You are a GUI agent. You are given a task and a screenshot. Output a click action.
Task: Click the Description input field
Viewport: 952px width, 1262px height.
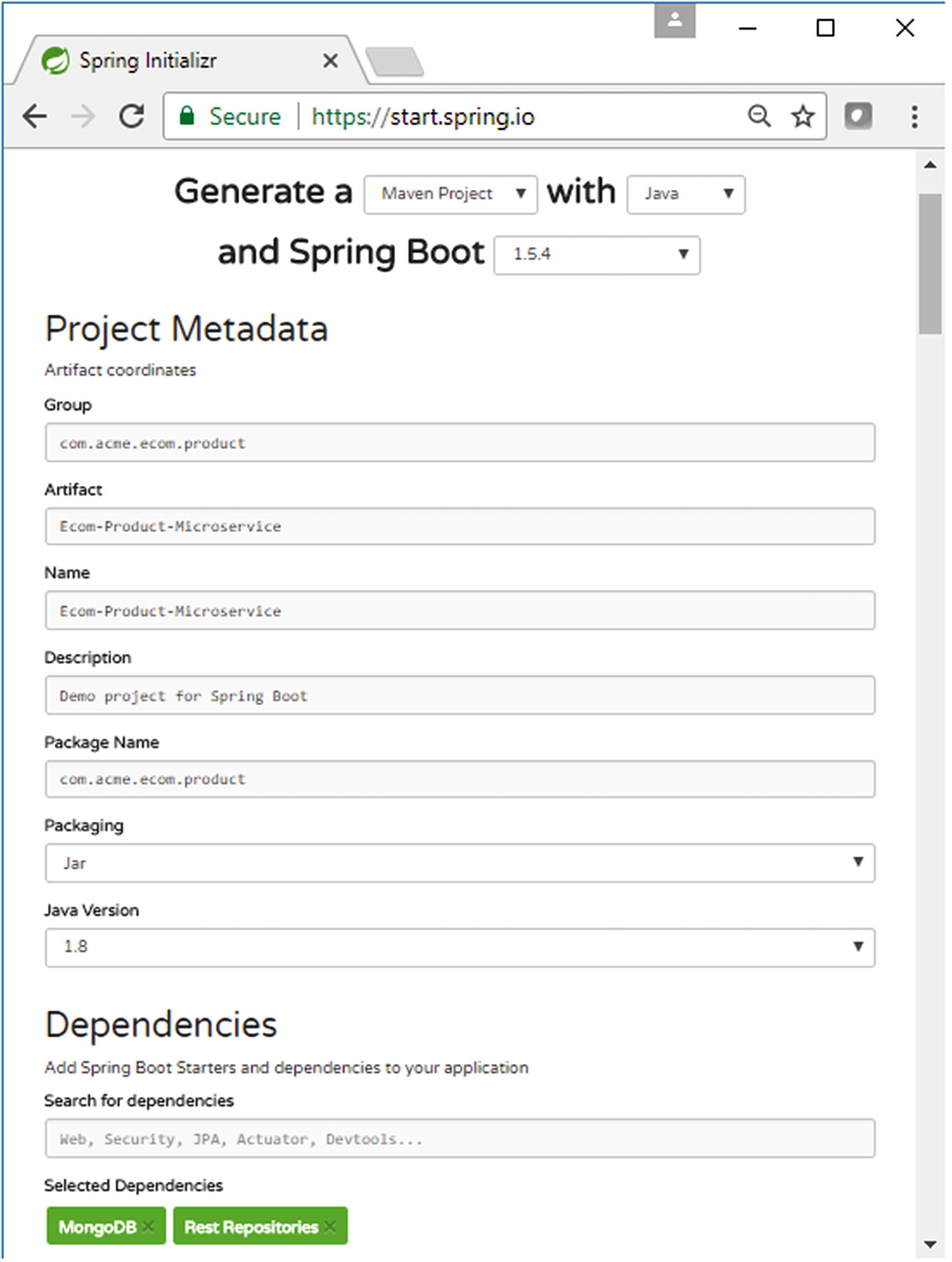(460, 695)
